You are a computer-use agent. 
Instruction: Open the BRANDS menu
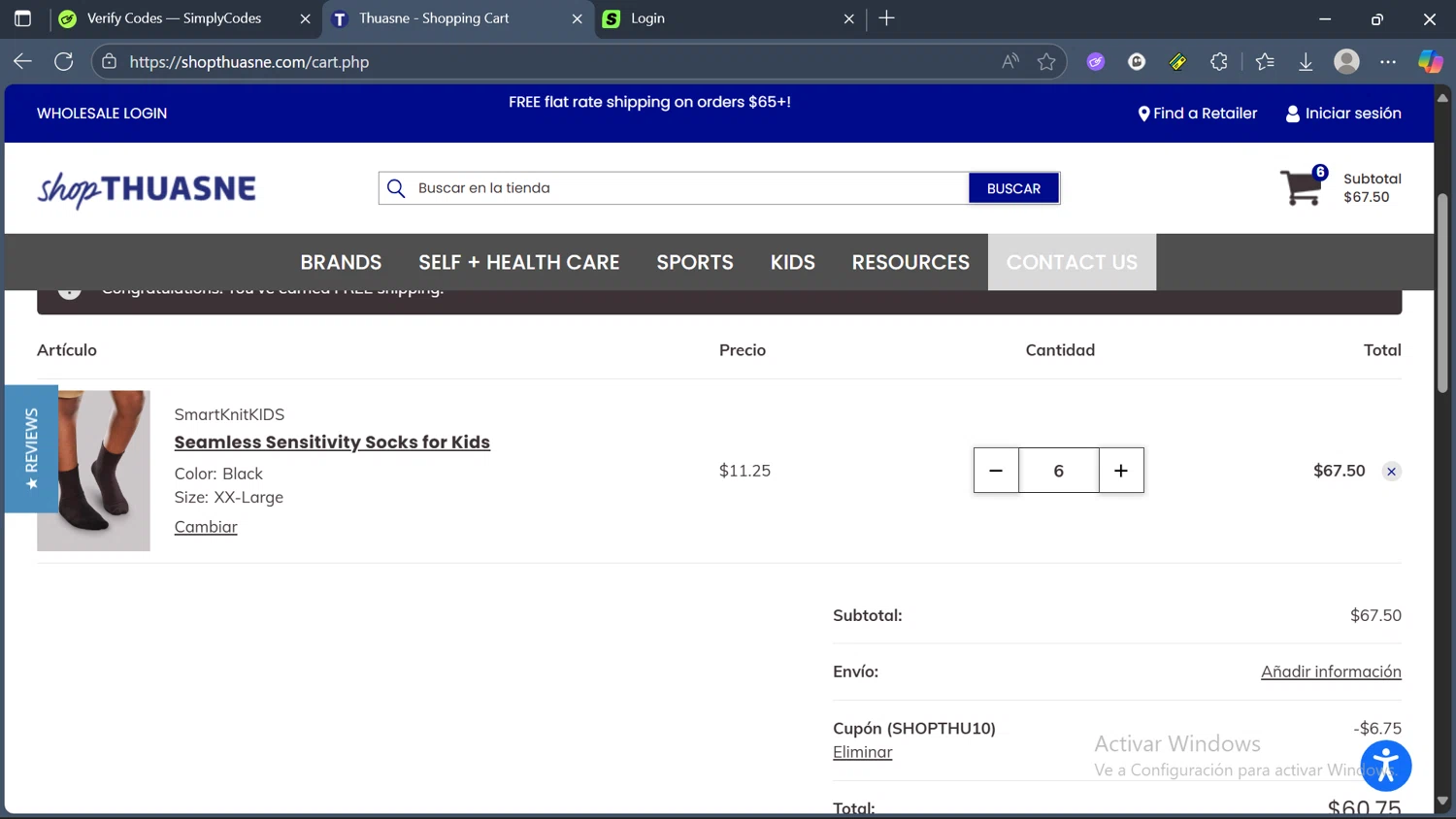(x=341, y=262)
